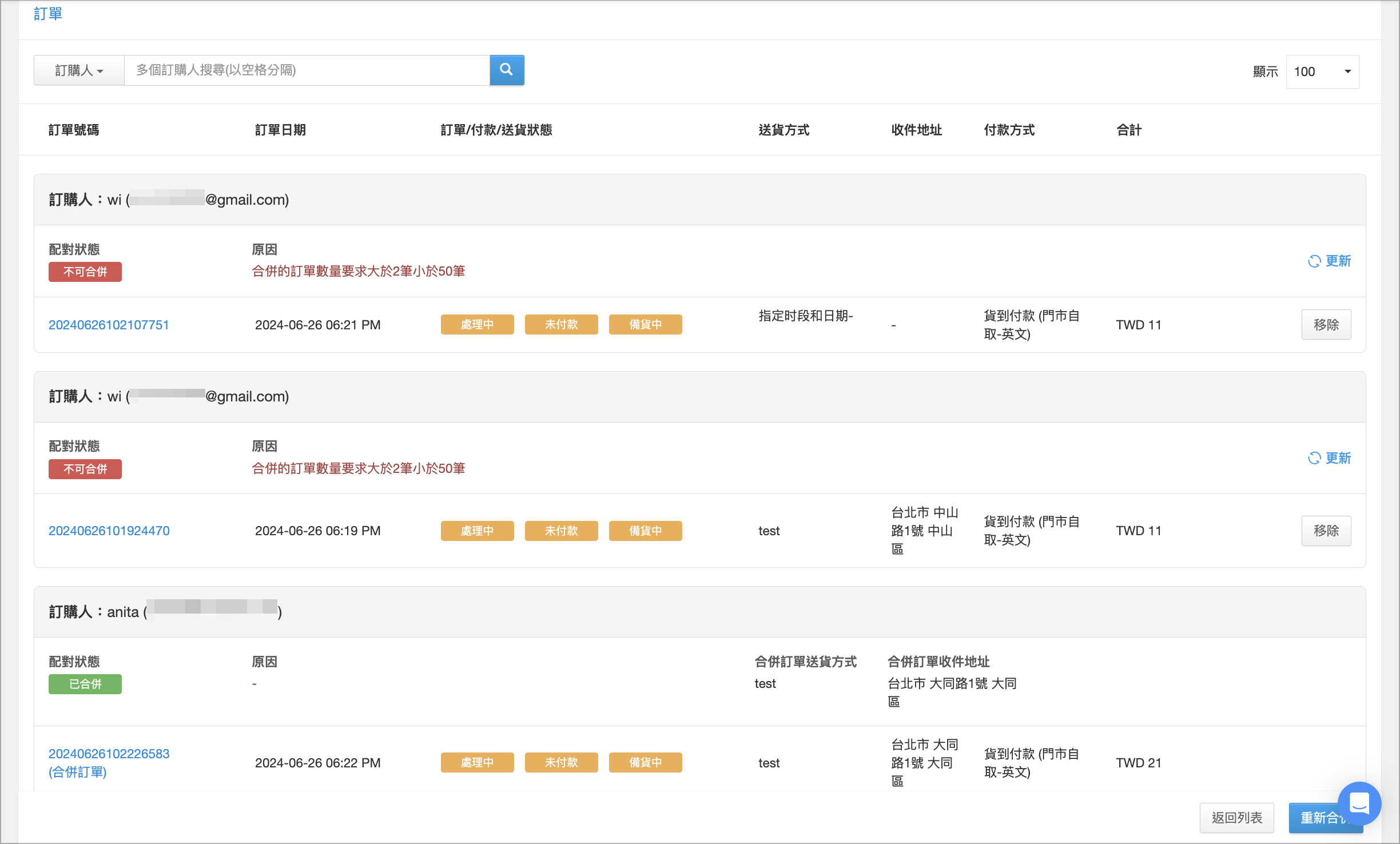Click 更新 in the first wi block
Viewport: 1400px width, 844px height.
(1329, 261)
